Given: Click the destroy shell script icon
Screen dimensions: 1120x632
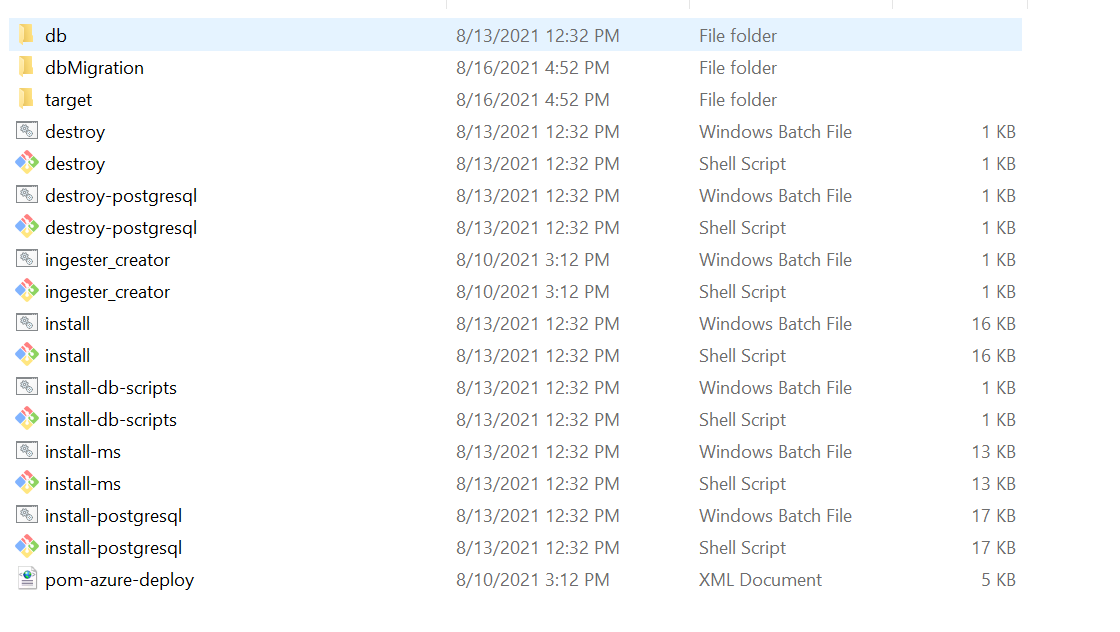Looking at the screenshot, I should [x=27, y=164].
